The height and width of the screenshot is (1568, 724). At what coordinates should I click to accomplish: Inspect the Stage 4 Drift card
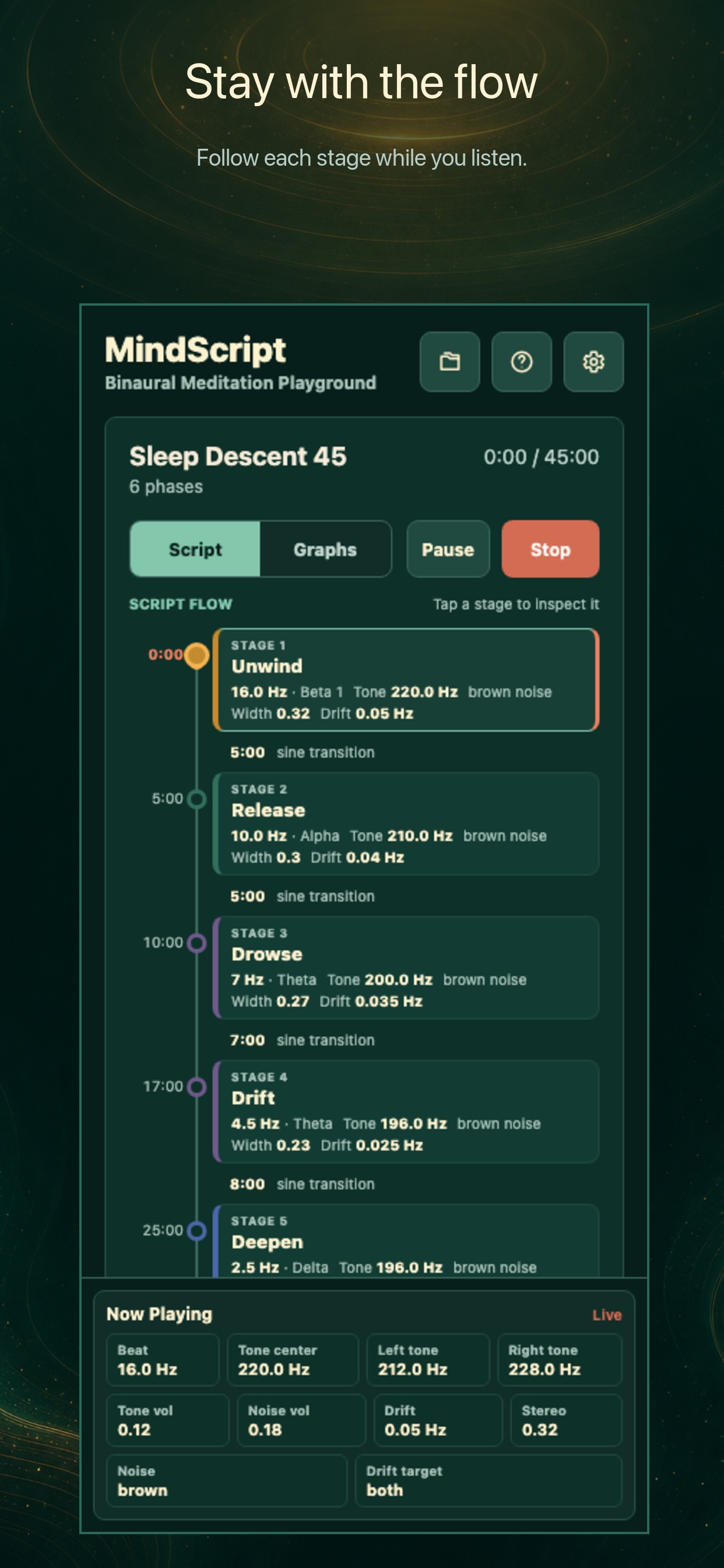(x=406, y=1111)
